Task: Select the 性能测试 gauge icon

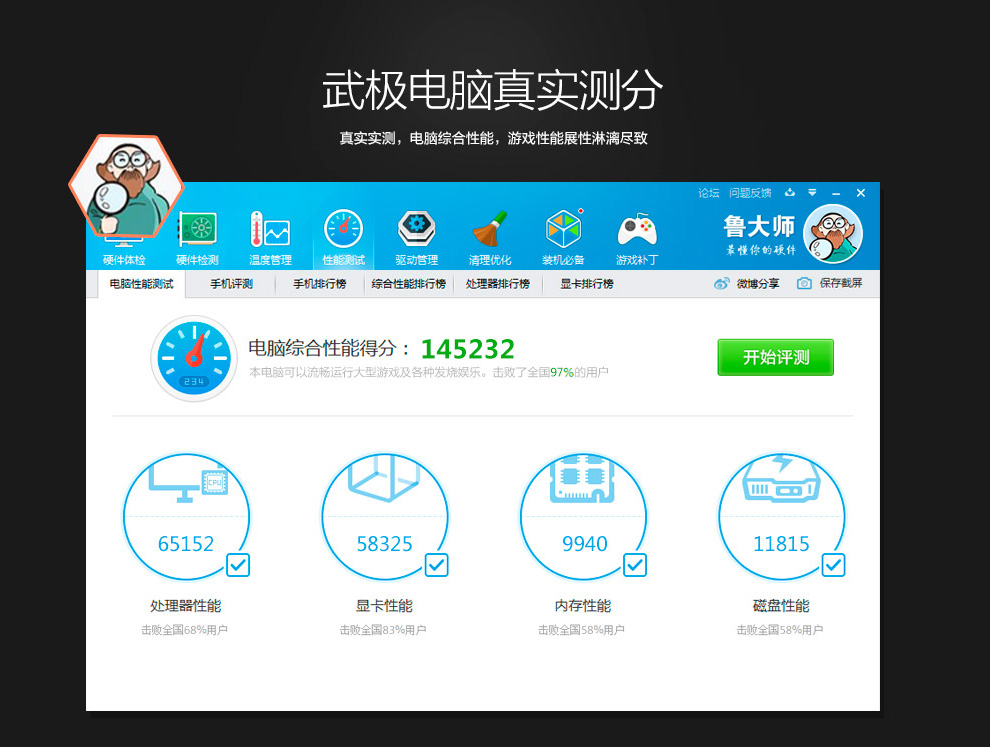Action: (x=343, y=229)
